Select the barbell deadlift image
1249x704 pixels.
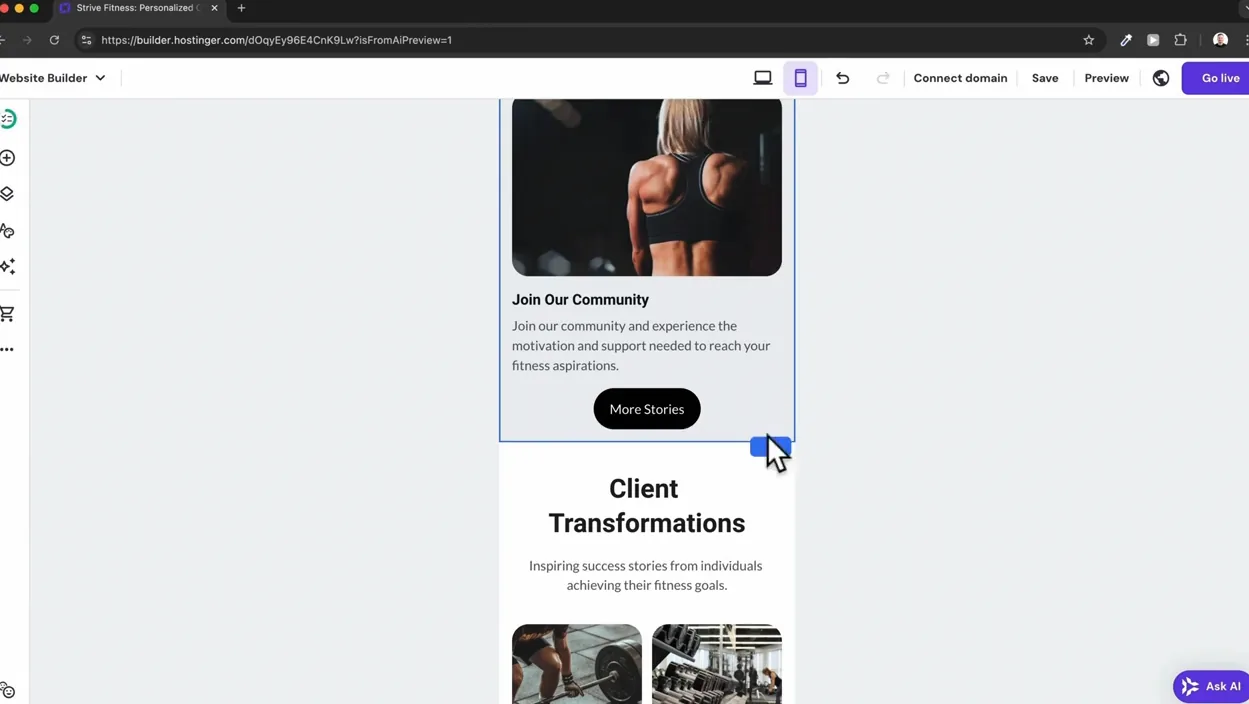577,664
